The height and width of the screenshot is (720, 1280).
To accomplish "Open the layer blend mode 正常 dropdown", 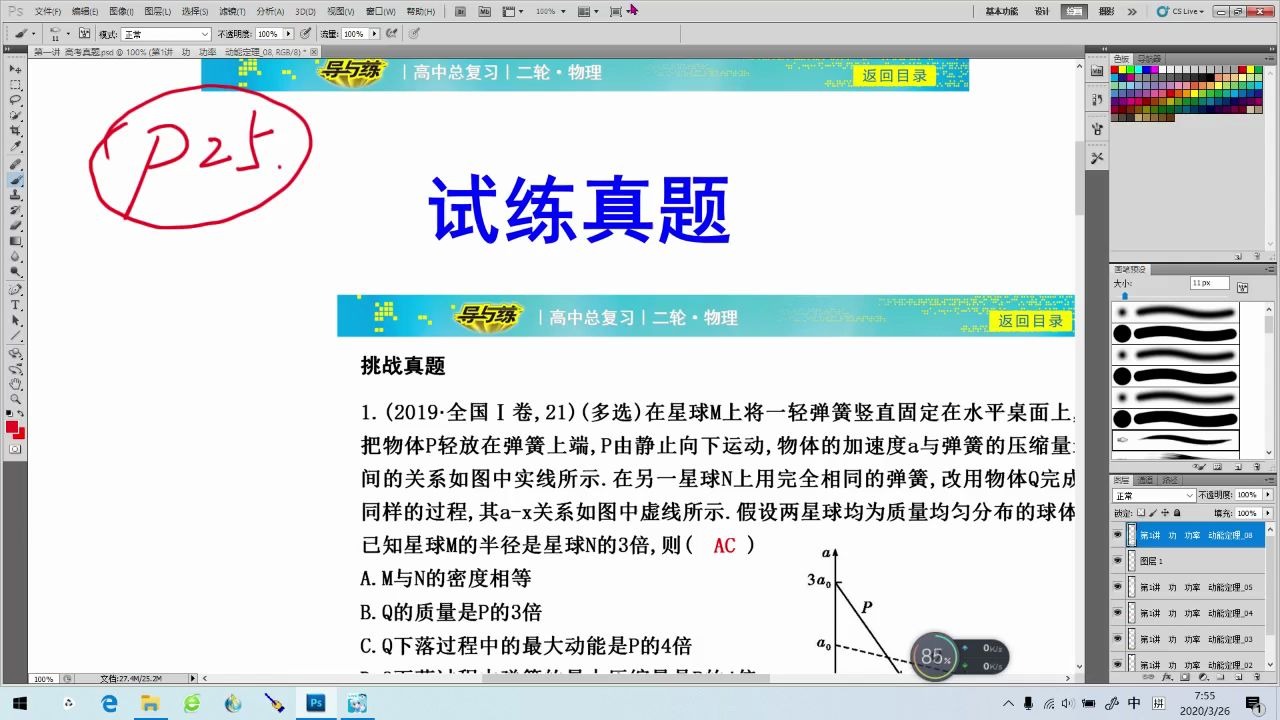I will click(x=1154, y=495).
